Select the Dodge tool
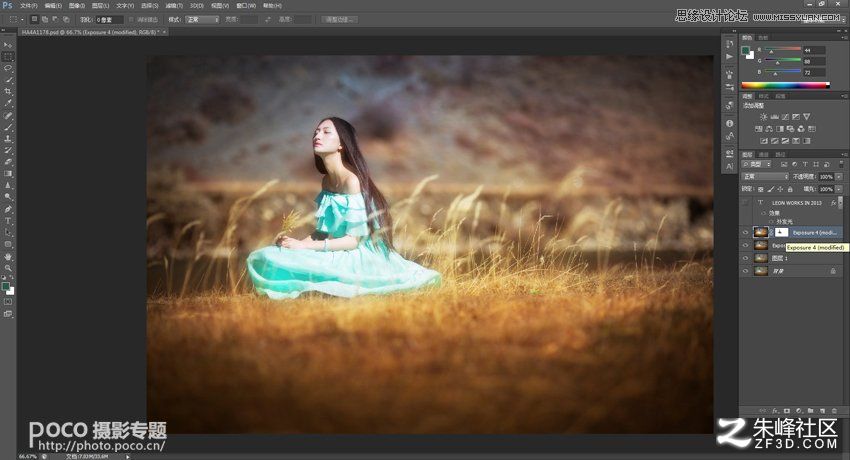This screenshot has width=850, height=460. [x=8, y=197]
